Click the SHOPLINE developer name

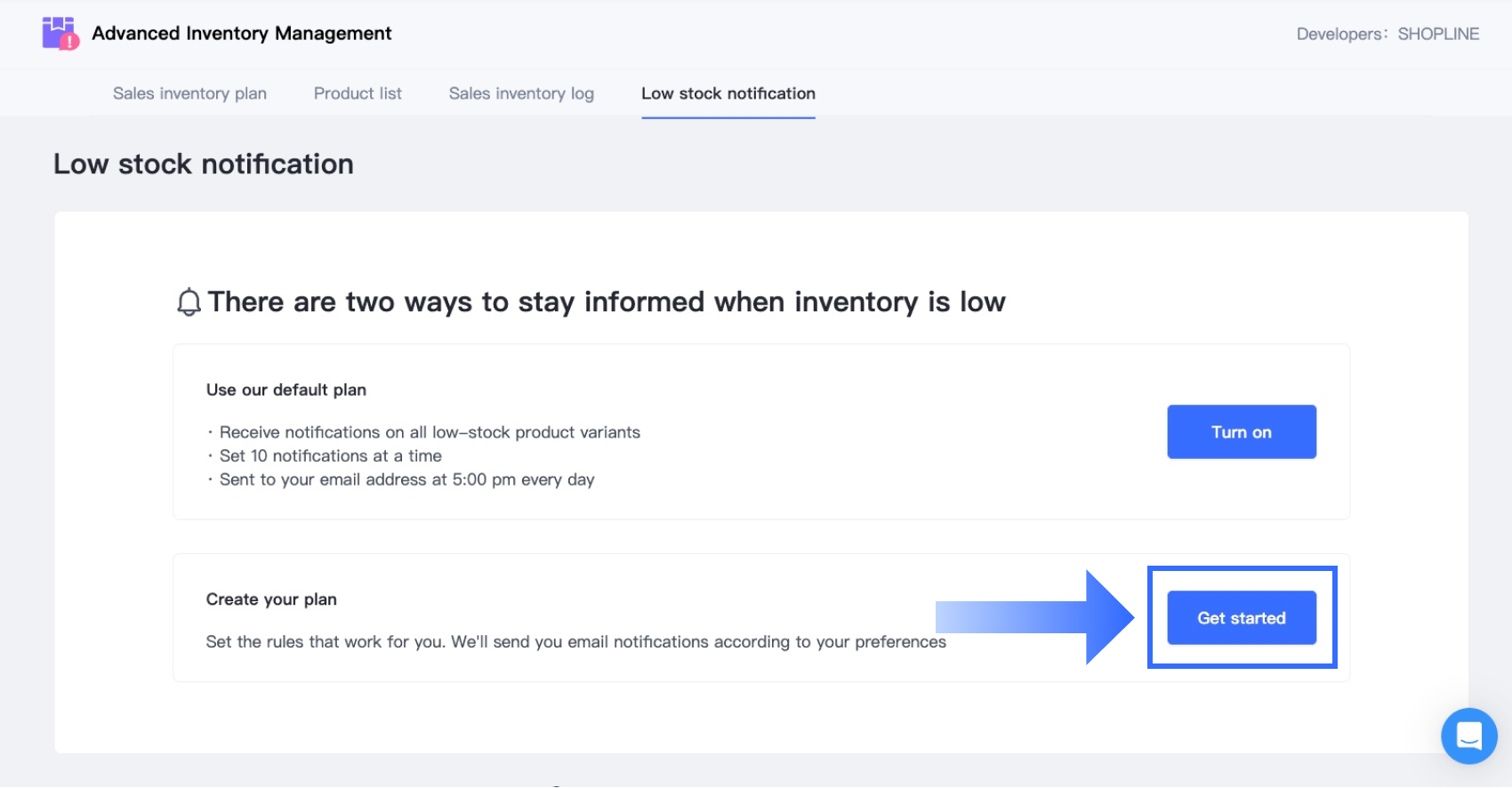click(1438, 34)
